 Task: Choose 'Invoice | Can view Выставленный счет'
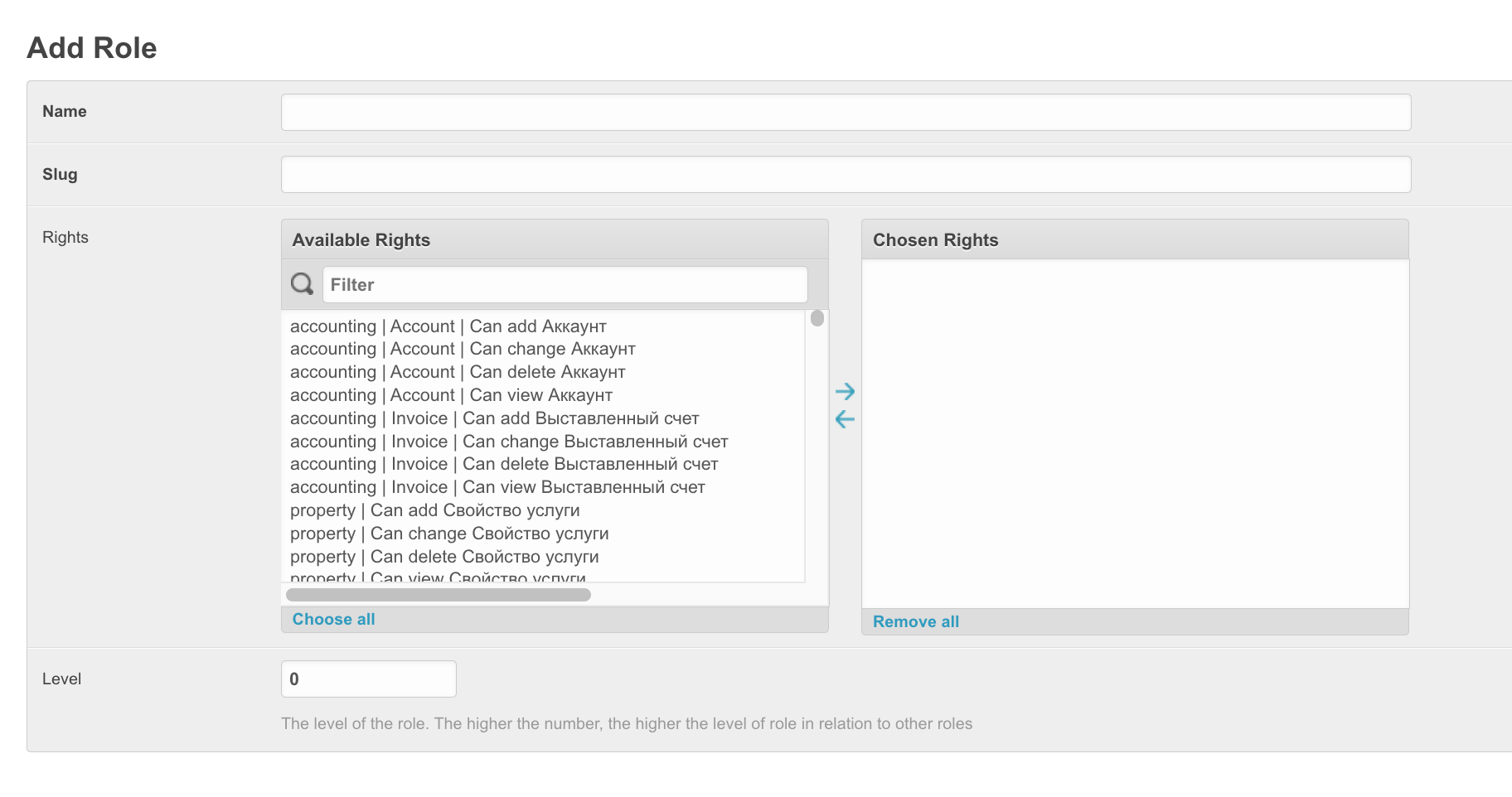tap(497, 487)
